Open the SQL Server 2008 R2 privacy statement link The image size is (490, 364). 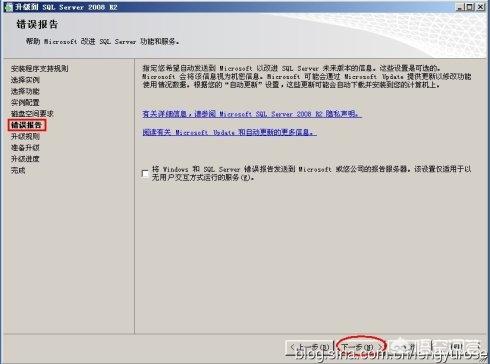252,114
